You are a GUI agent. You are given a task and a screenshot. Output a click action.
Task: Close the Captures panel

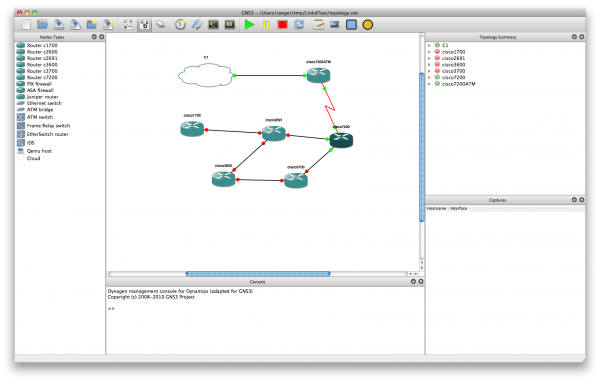coord(582,200)
